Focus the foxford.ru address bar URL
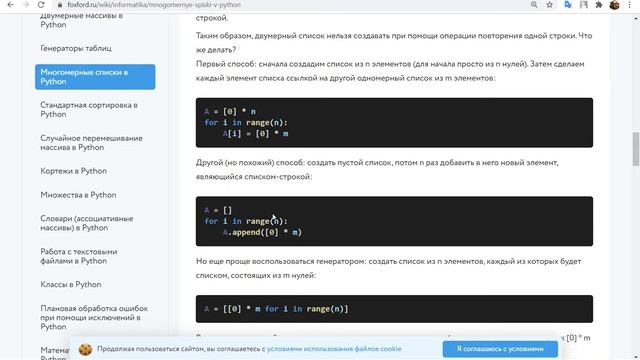This screenshot has width=640, height=360. point(154,5)
